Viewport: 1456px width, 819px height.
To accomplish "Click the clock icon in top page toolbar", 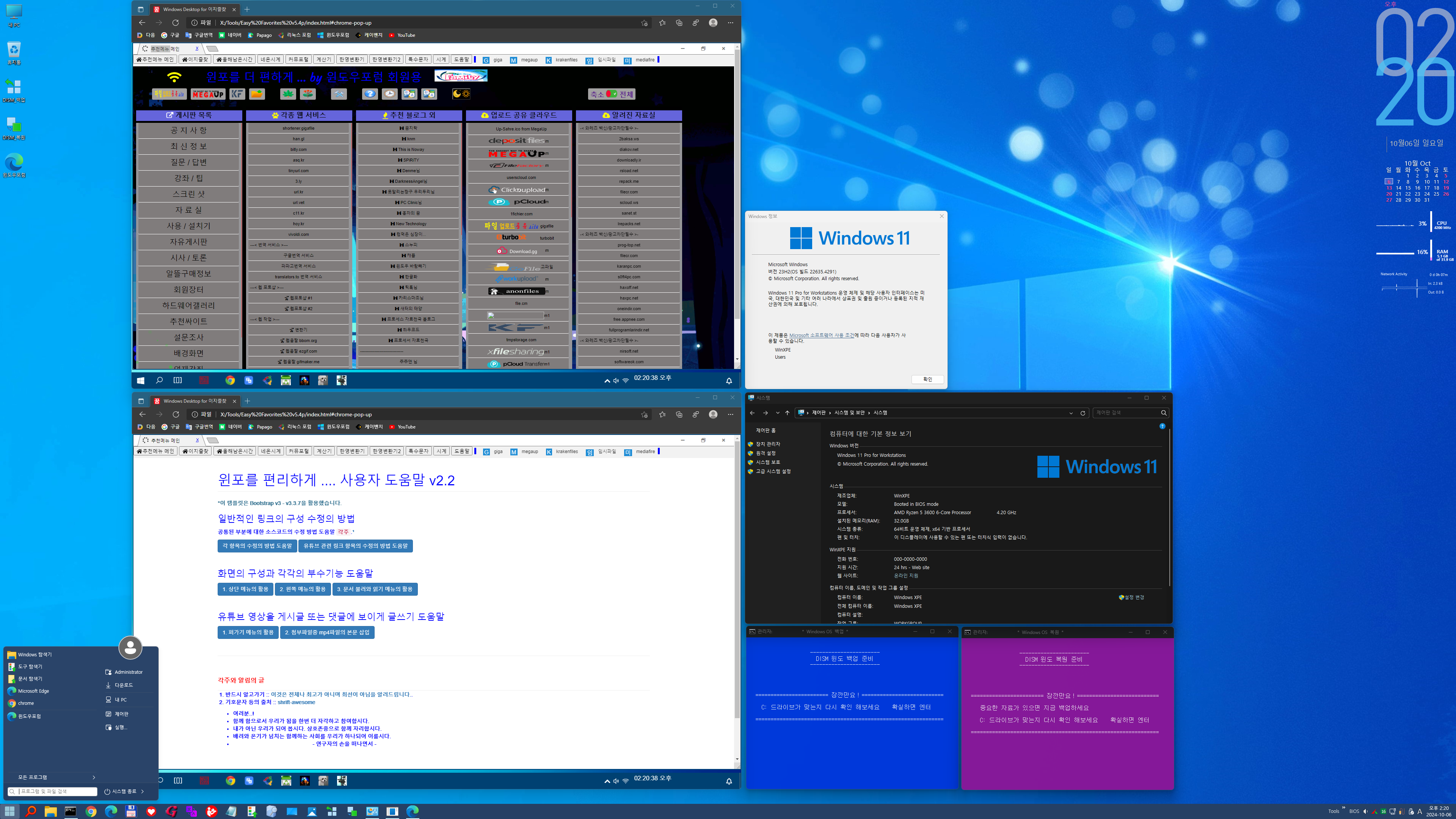I will [389, 94].
